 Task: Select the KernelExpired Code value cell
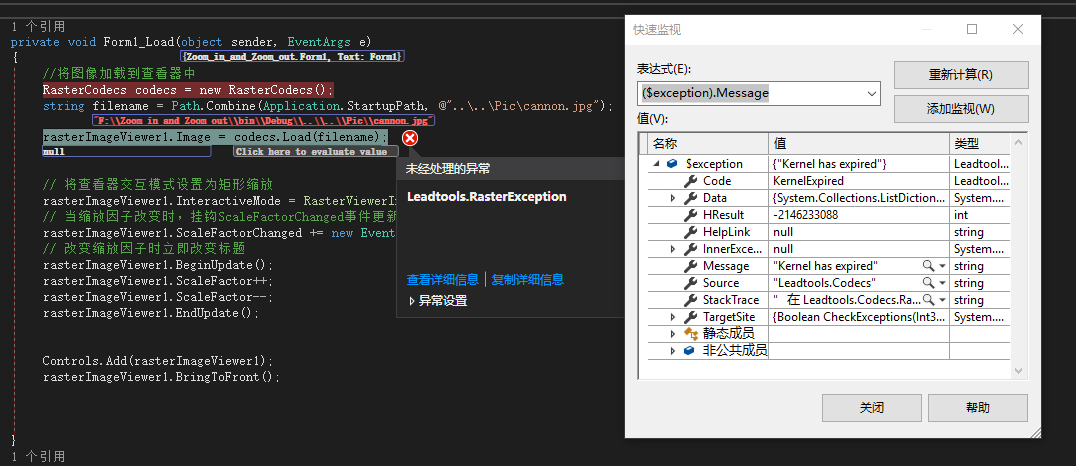pos(858,181)
